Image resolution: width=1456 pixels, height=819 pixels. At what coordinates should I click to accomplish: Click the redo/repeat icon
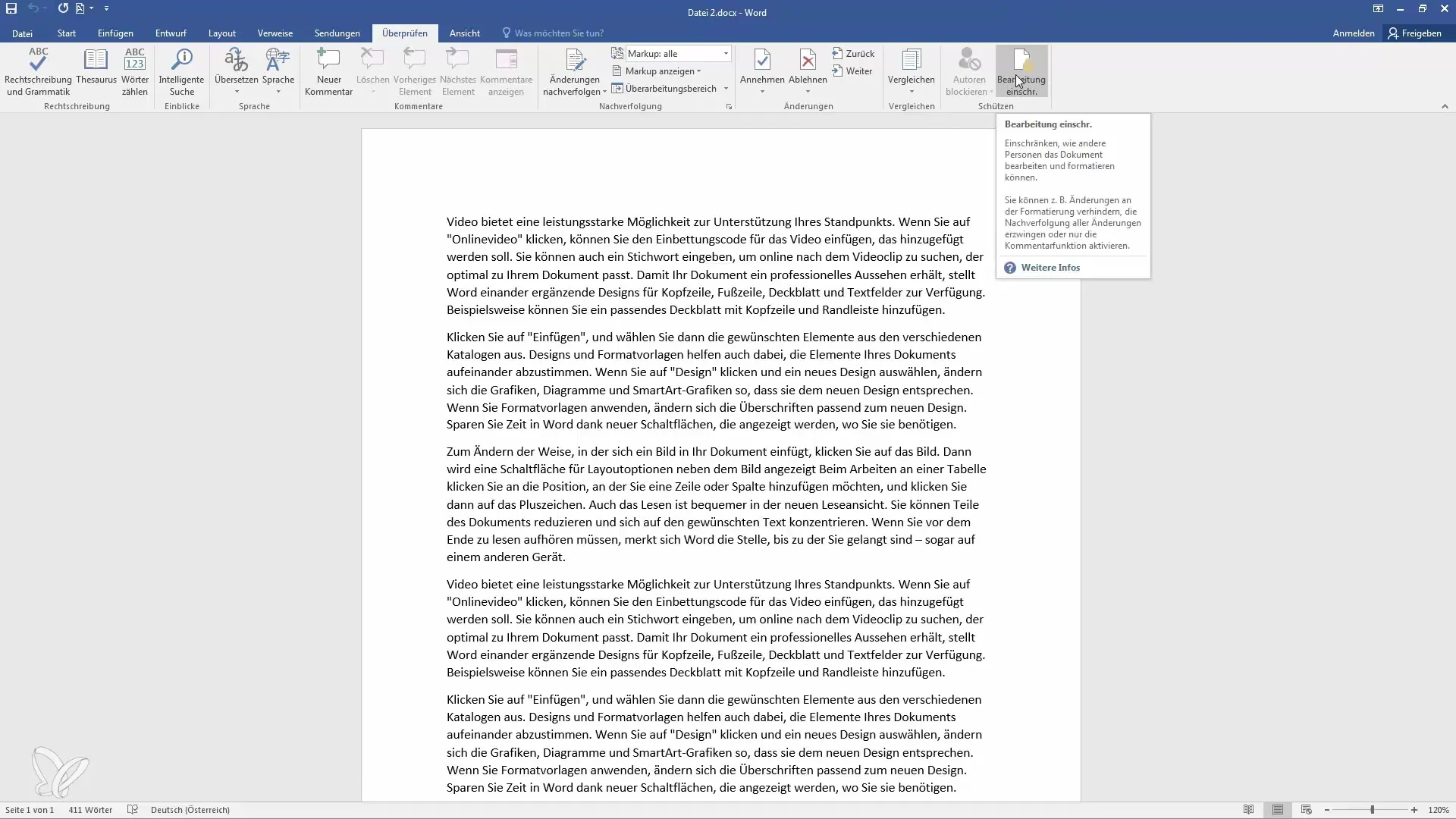coord(63,8)
